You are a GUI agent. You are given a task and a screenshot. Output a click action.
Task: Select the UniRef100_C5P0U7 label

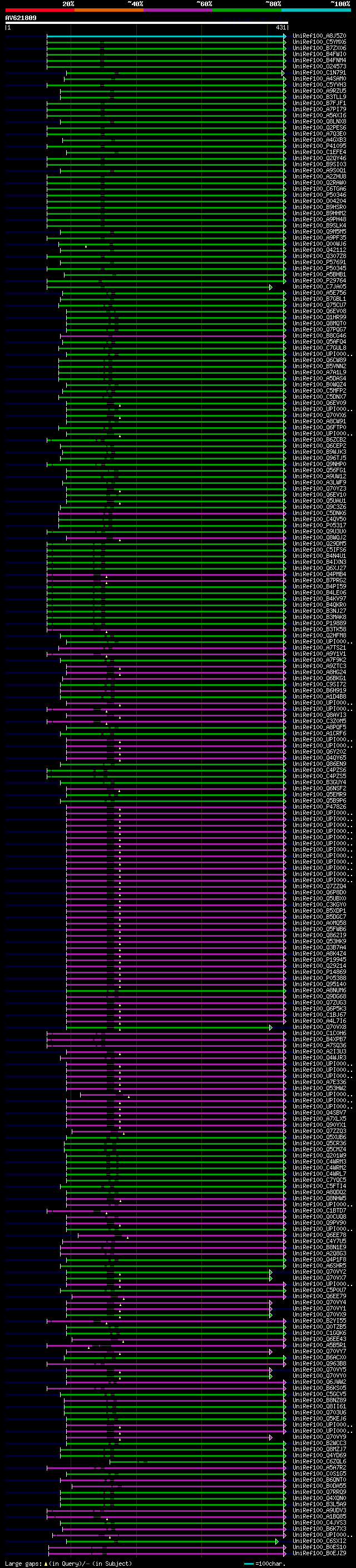tap(319, 1290)
